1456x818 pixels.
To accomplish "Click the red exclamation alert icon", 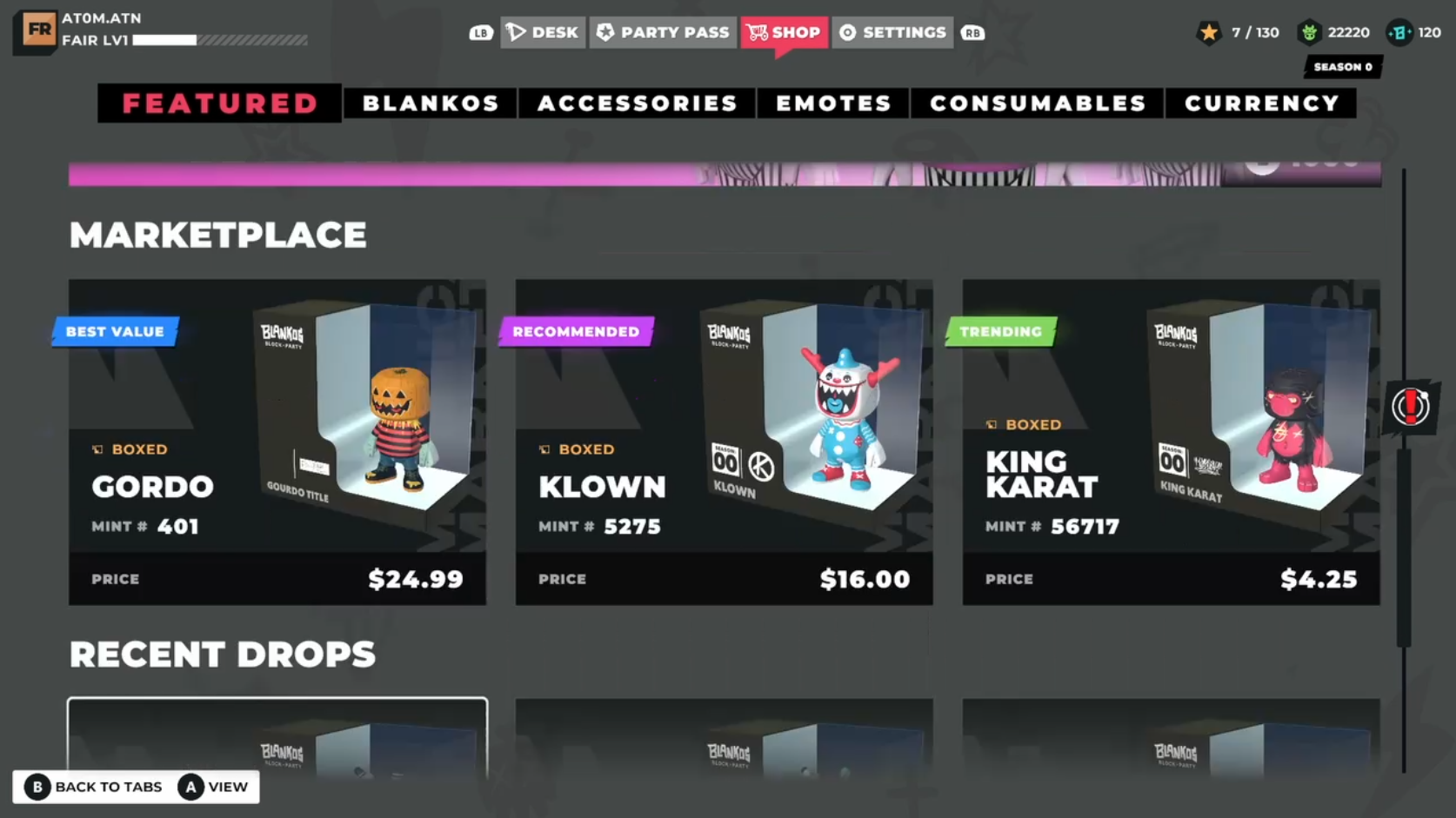I will coord(1410,406).
